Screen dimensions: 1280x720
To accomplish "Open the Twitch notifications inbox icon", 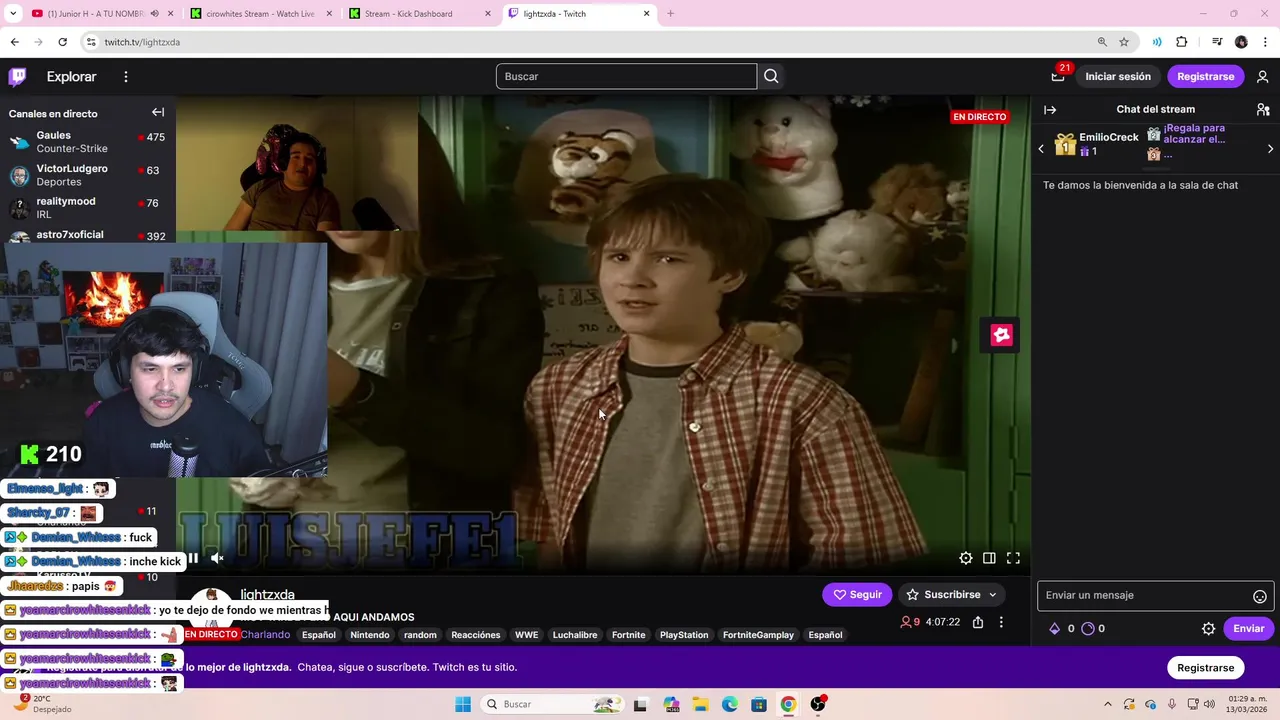I will point(1058,76).
